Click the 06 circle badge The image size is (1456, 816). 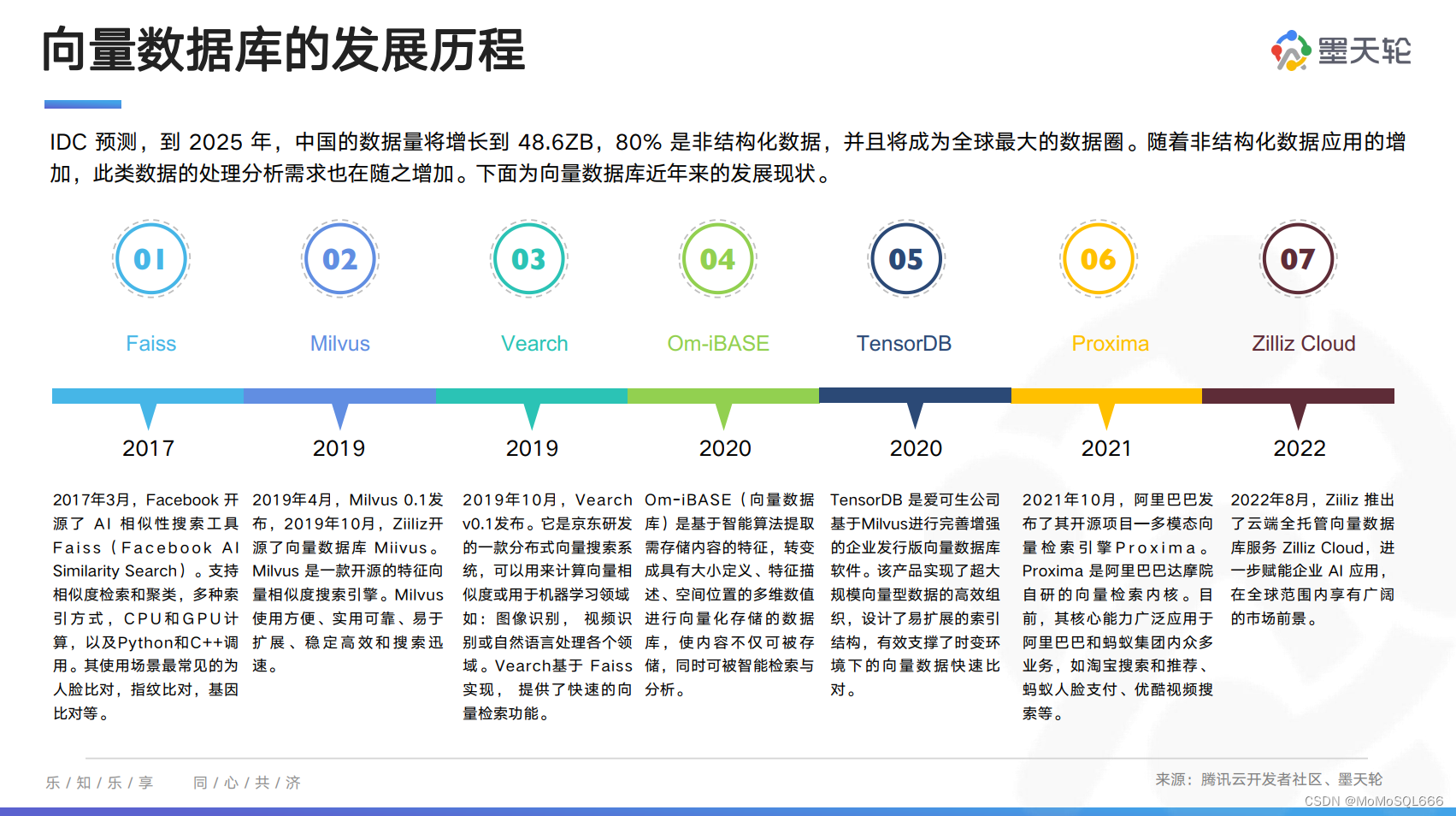tap(1098, 258)
